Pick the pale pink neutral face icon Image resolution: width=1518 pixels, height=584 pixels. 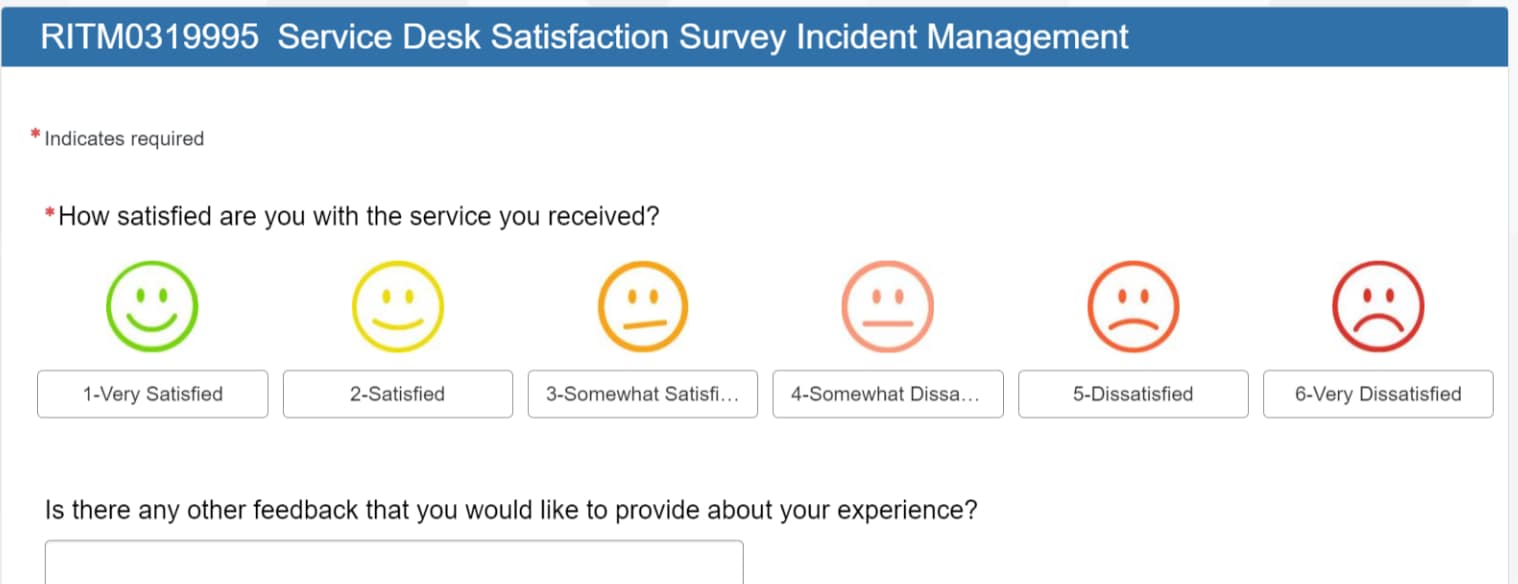888,306
